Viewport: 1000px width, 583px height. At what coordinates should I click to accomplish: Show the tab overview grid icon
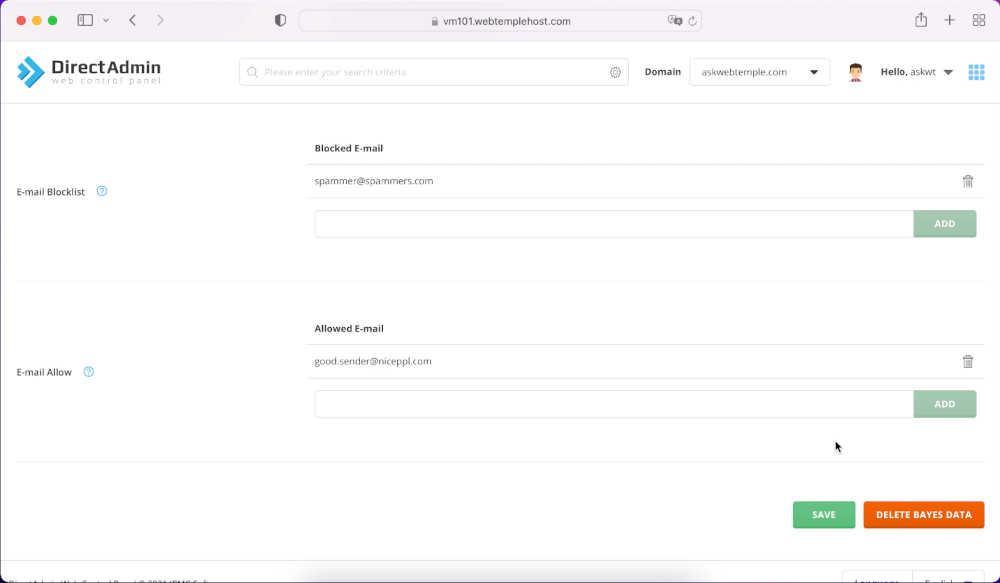[x=979, y=20]
